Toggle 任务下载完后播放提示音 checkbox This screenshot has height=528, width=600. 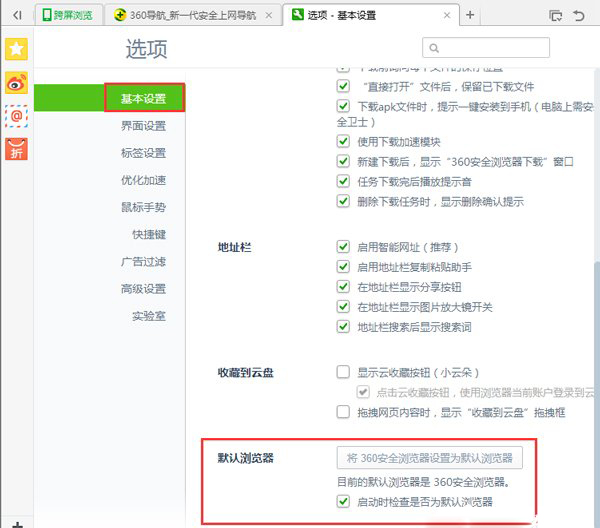(x=343, y=181)
